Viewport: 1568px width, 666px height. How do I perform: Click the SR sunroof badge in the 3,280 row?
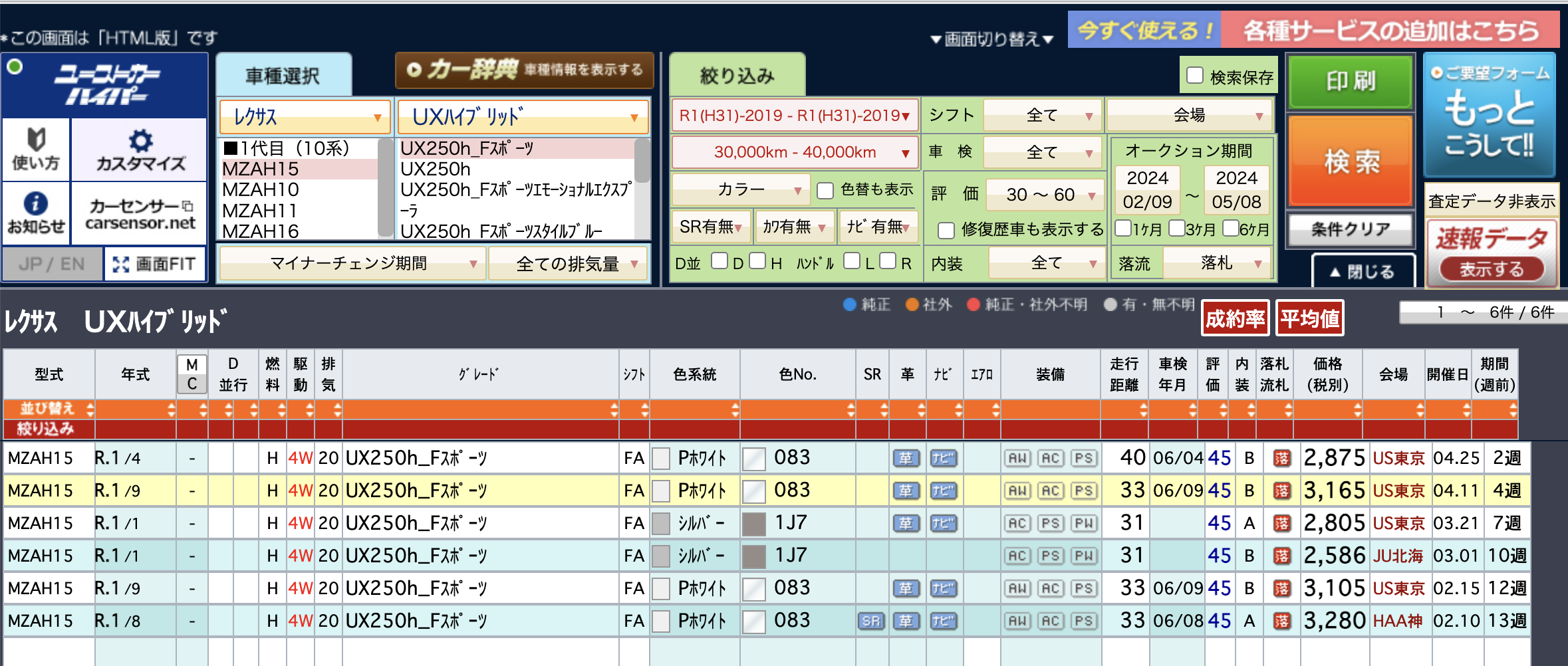[x=871, y=621]
